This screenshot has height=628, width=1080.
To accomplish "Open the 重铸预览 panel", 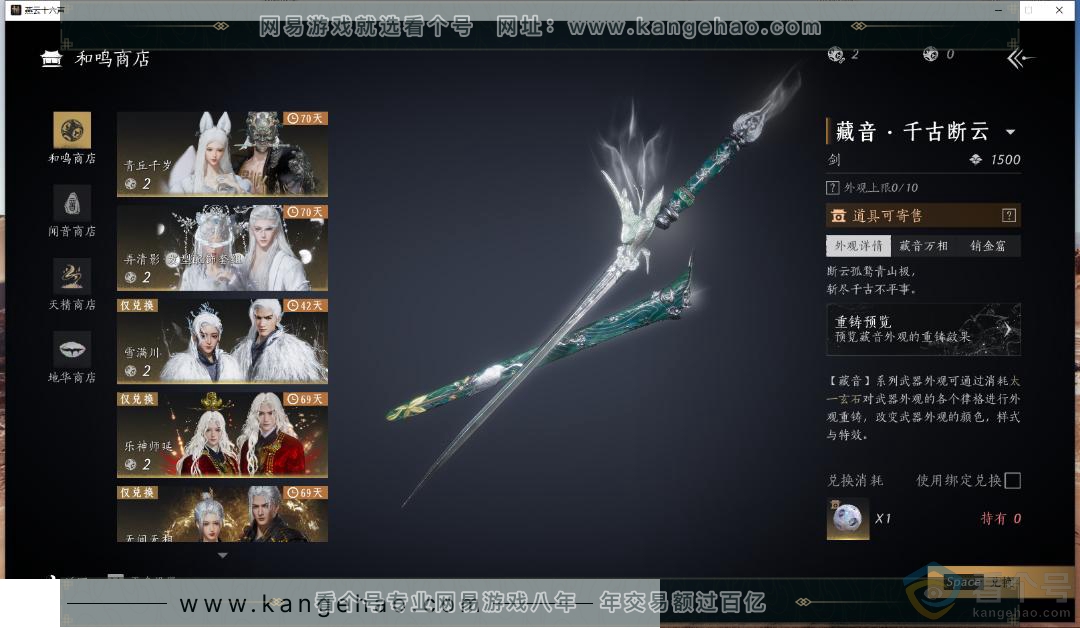I will pos(923,329).
